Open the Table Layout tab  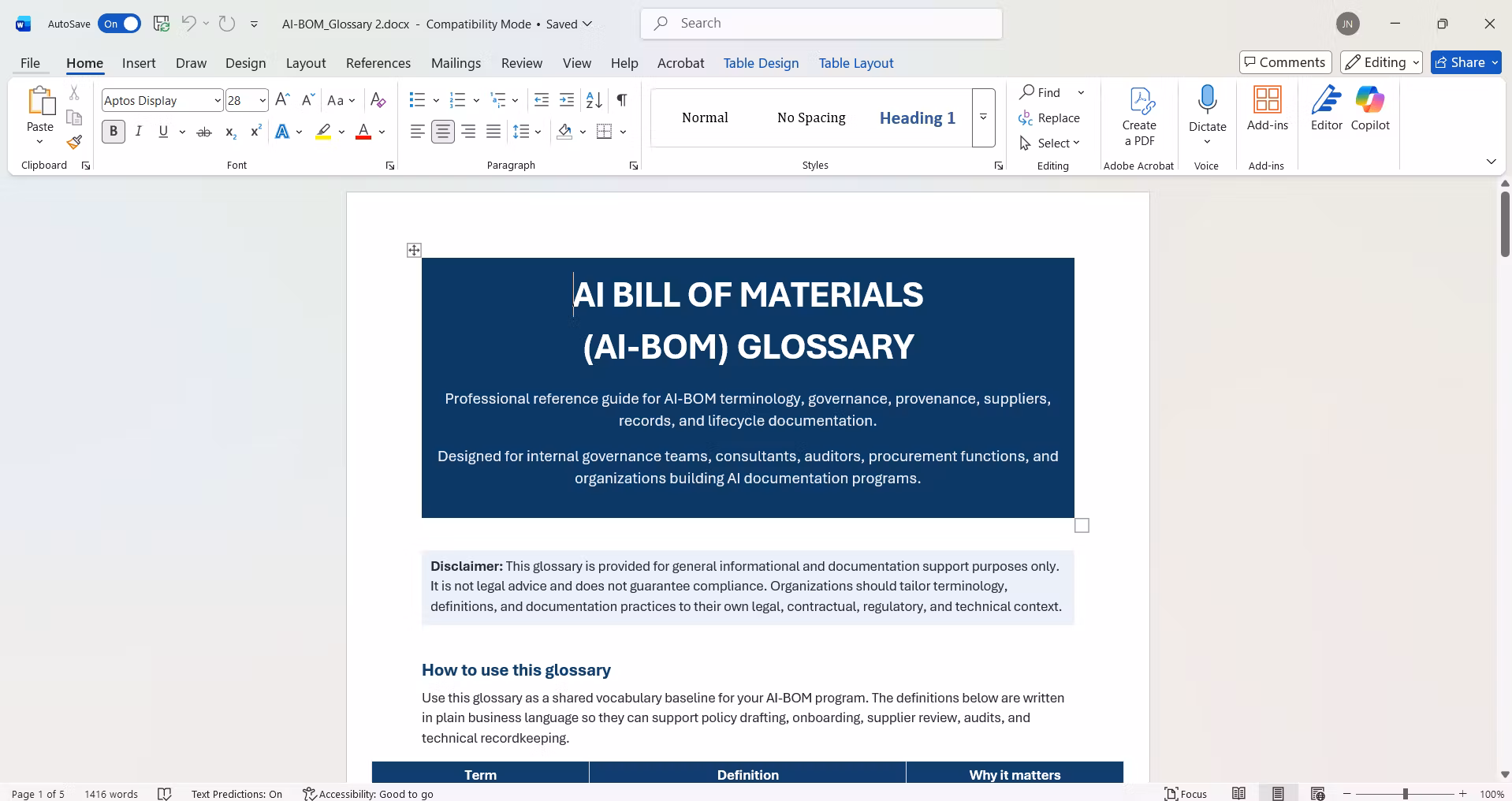click(856, 63)
